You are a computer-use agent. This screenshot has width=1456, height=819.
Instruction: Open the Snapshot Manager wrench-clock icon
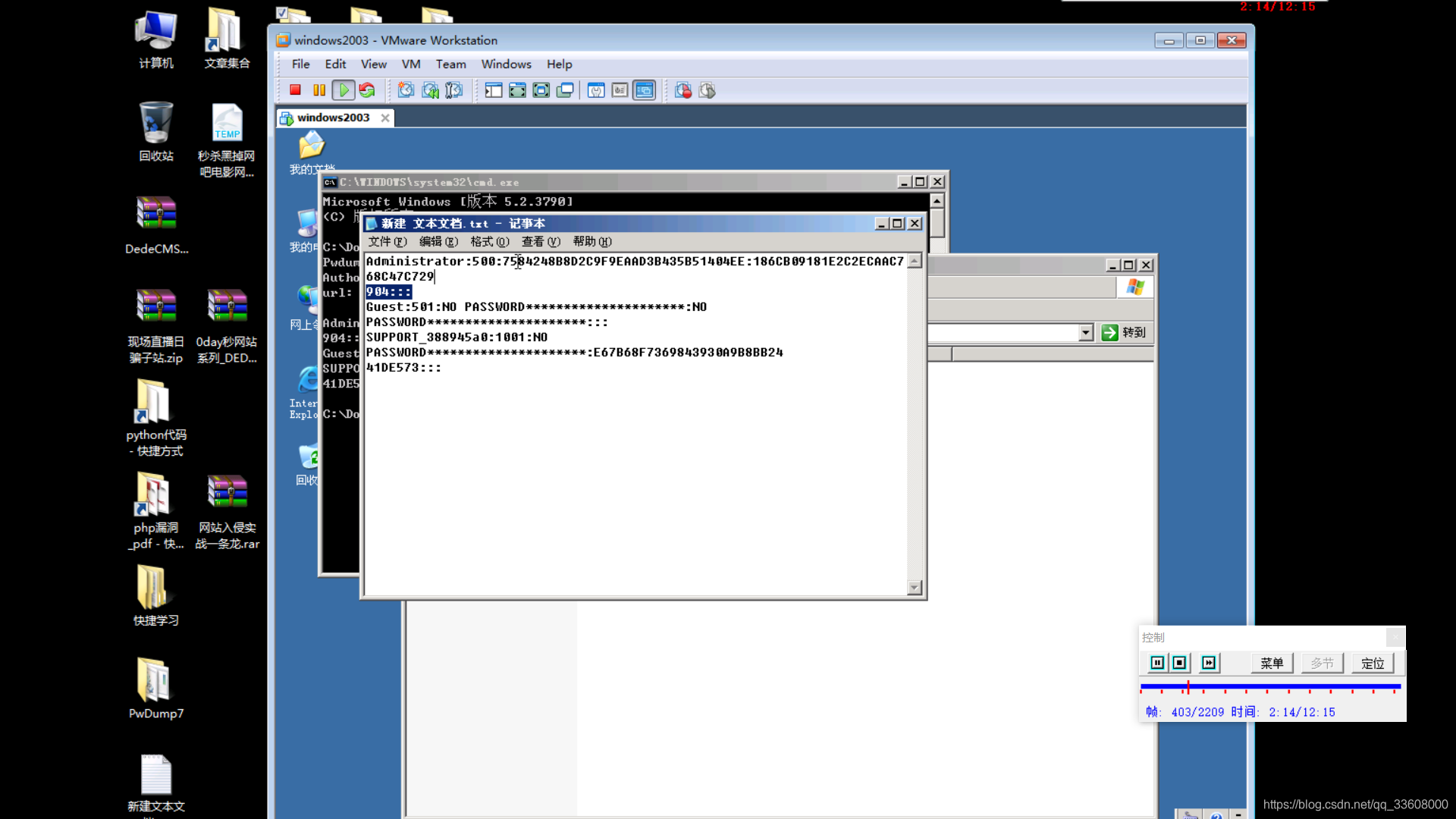pyautogui.click(x=453, y=90)
